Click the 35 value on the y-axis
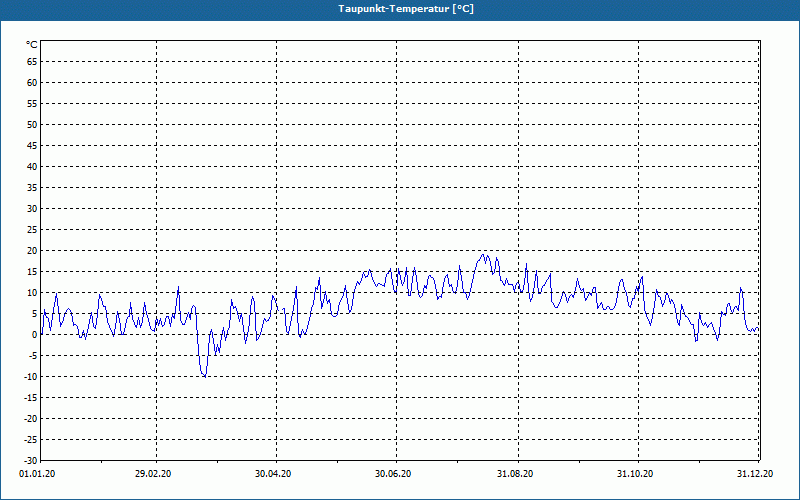This screenshot has width=800, height=500. pos(32,188)
